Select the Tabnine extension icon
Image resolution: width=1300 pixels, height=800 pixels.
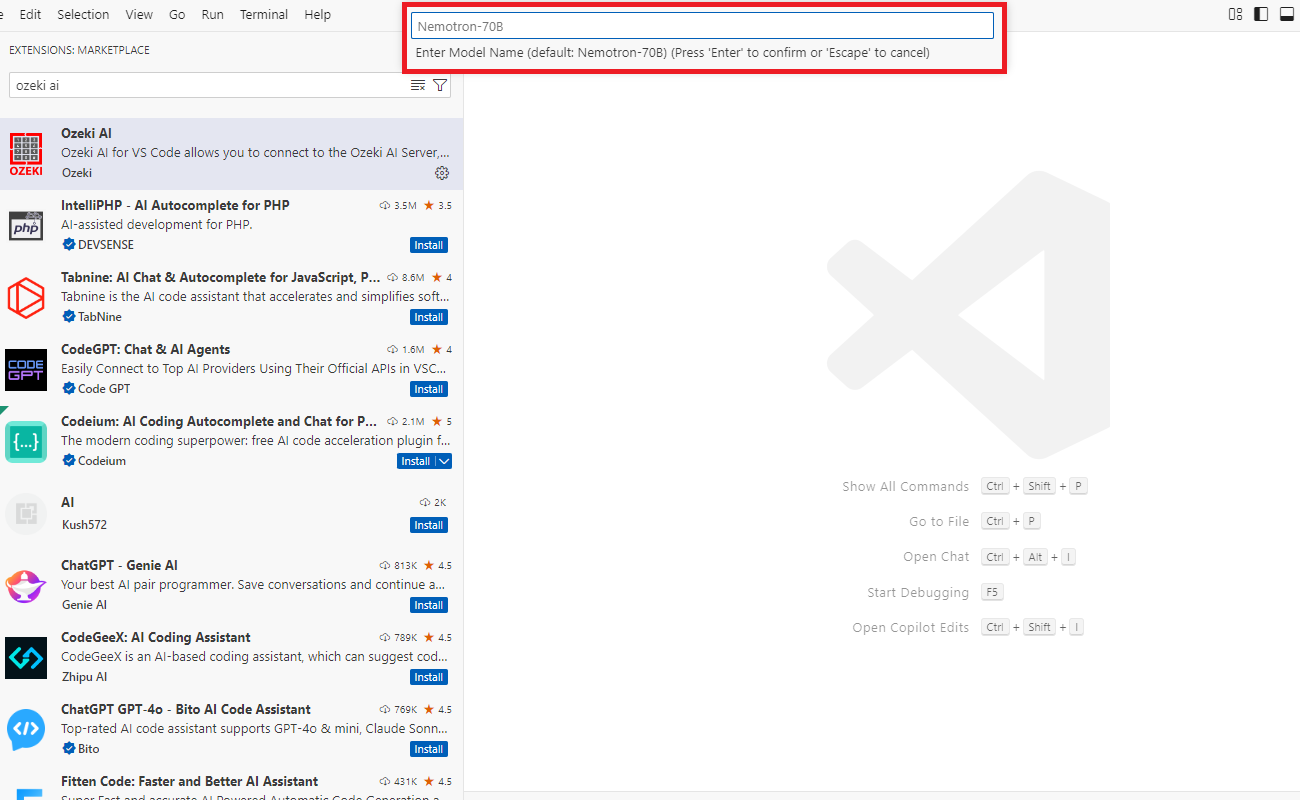click(26, 298)
